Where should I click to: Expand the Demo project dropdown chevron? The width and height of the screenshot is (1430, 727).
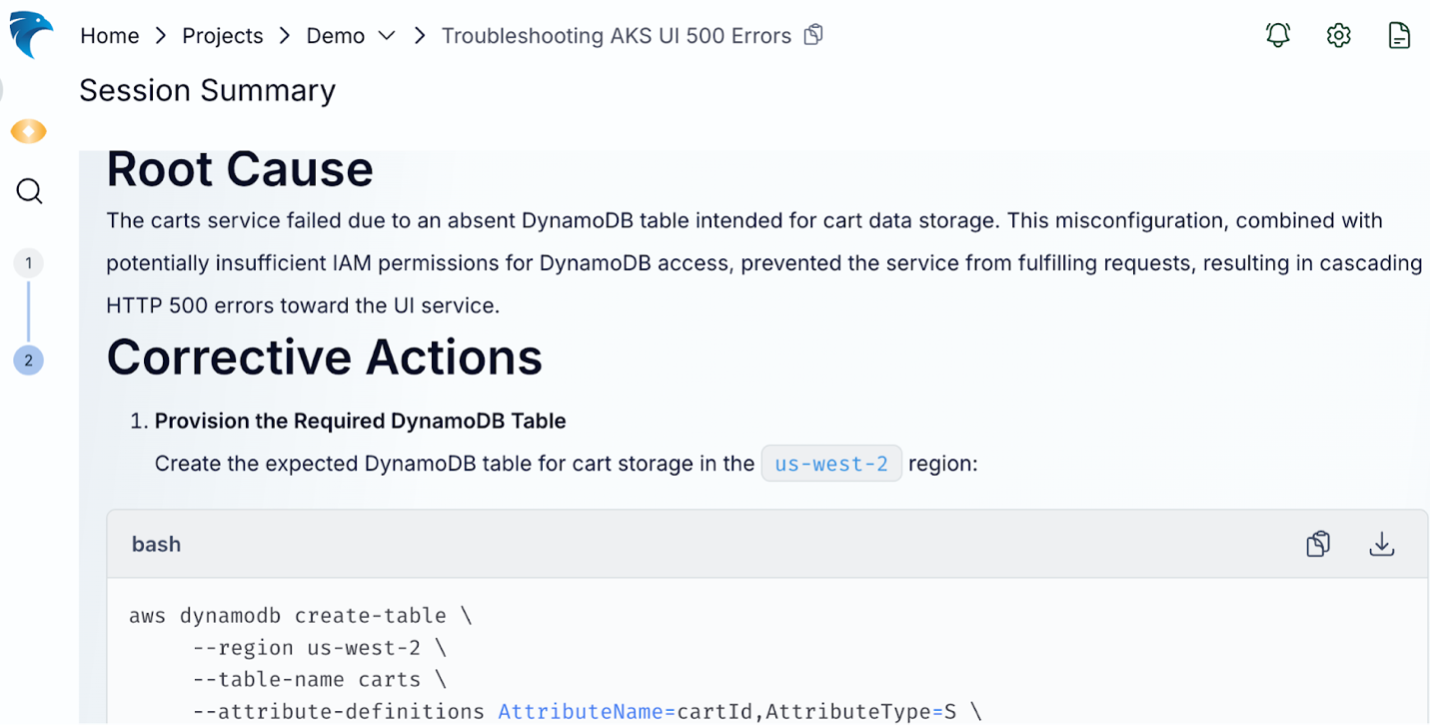[x=386, y=36]
